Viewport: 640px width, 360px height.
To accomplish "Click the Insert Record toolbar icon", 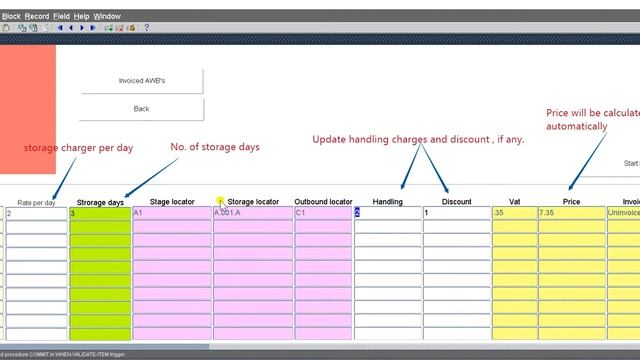I will point(109,28).
